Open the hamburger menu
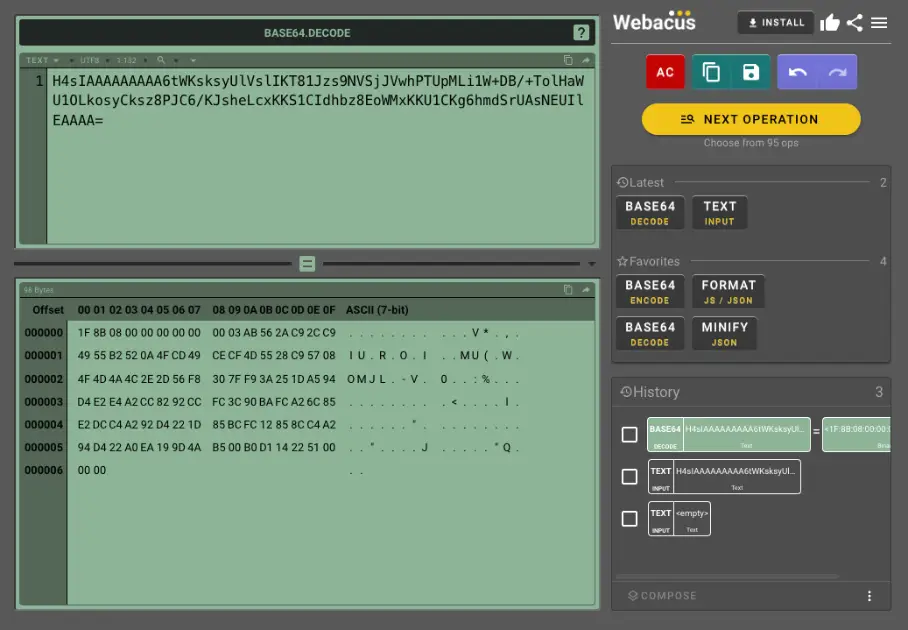This screenshot has width=908, height=630. tap(879, 23)
